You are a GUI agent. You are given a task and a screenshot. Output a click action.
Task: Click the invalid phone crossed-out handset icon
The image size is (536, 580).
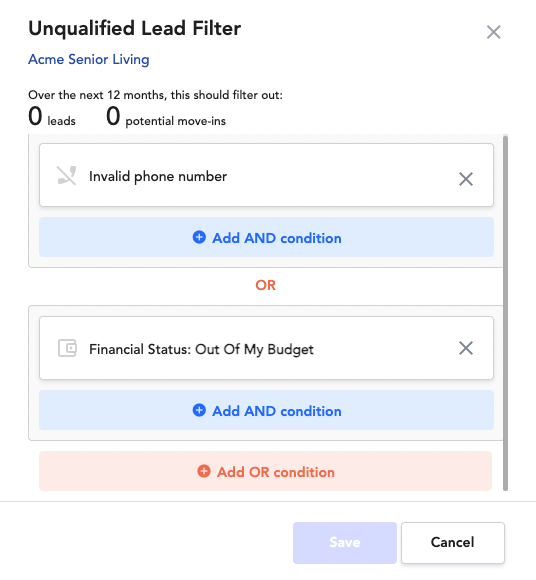point(67,175)
